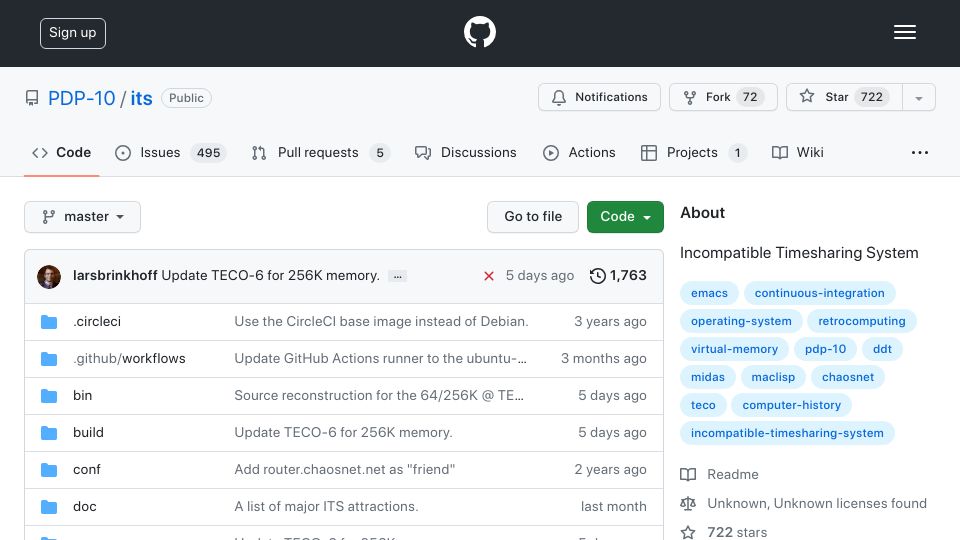The image size is (960, 540).
Task: Click the star icon beside 722 stars
Action: 688,532
